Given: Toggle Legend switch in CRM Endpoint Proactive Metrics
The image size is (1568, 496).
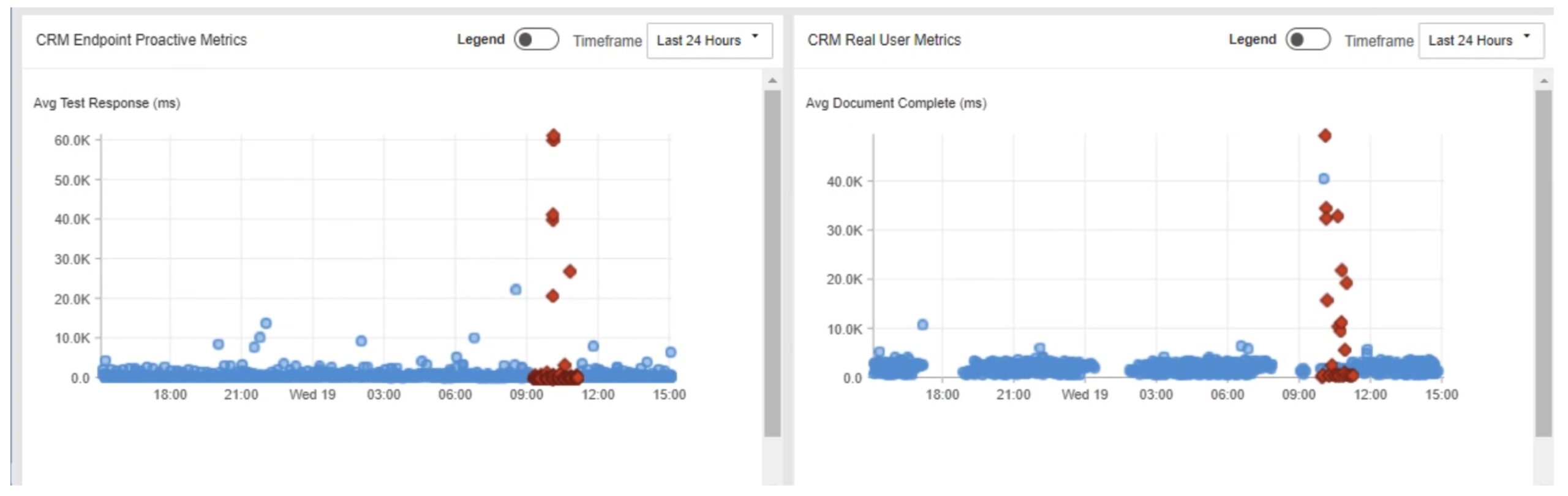Looking at the screenshot, I should (536, 40).
